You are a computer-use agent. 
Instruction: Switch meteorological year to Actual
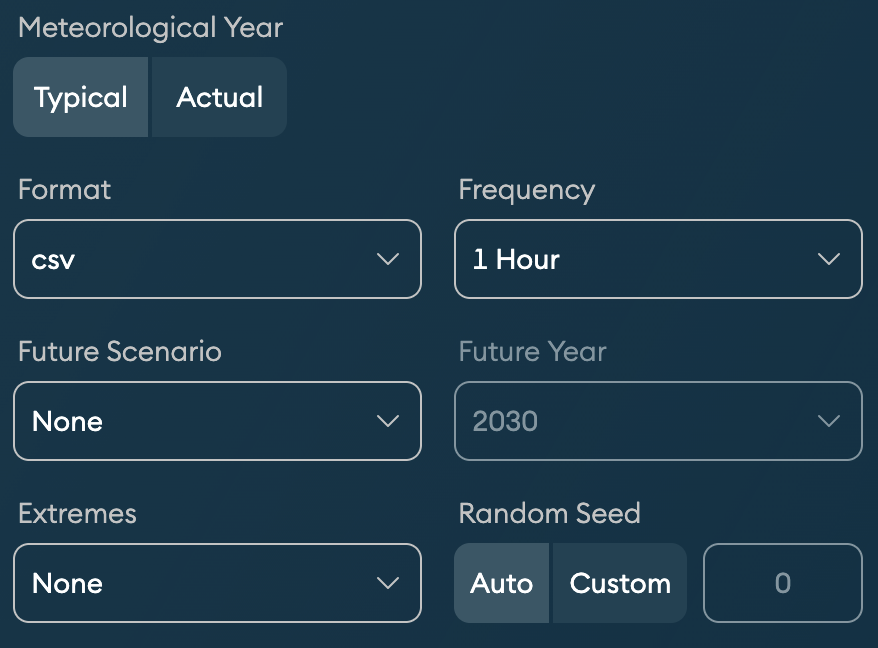219,98
